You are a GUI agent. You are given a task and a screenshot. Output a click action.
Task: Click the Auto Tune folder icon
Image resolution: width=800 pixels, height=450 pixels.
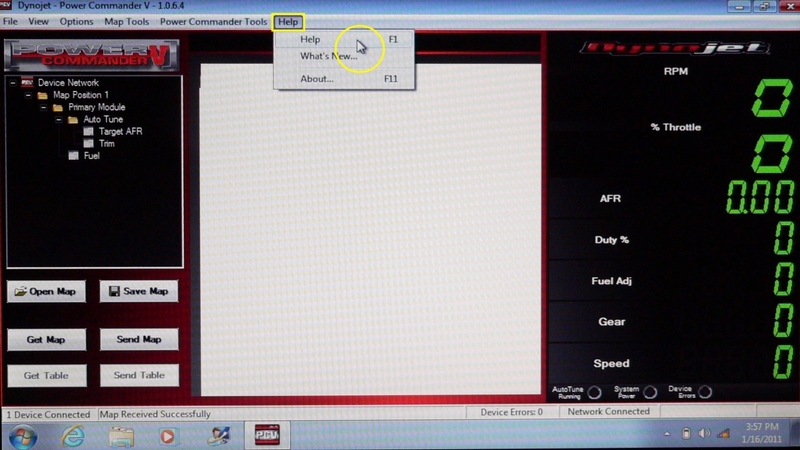coord(73,120)
